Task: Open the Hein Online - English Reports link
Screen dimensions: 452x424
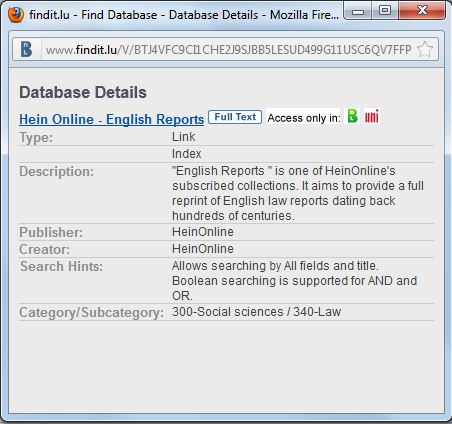Action: point(111,119)
